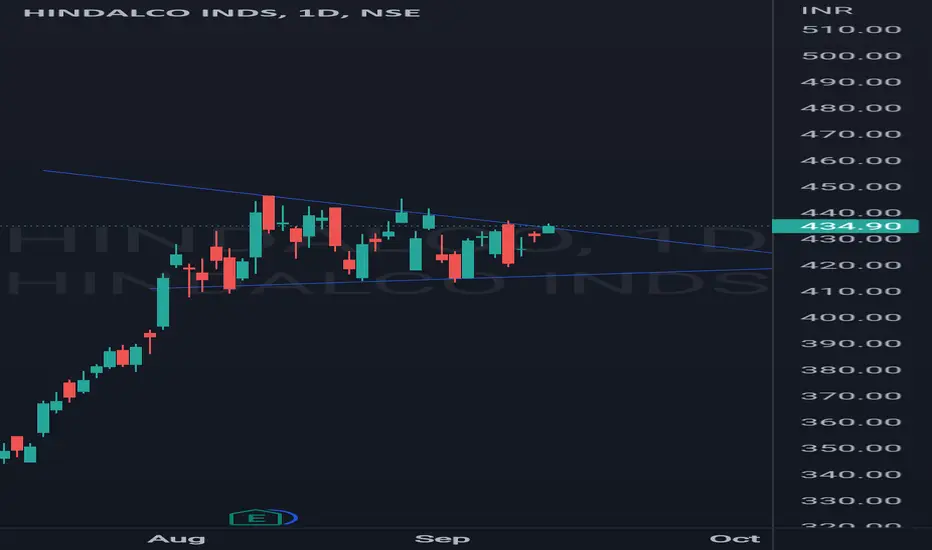
Task: Click the 370.00 price axis label
Action: [851, 396]
